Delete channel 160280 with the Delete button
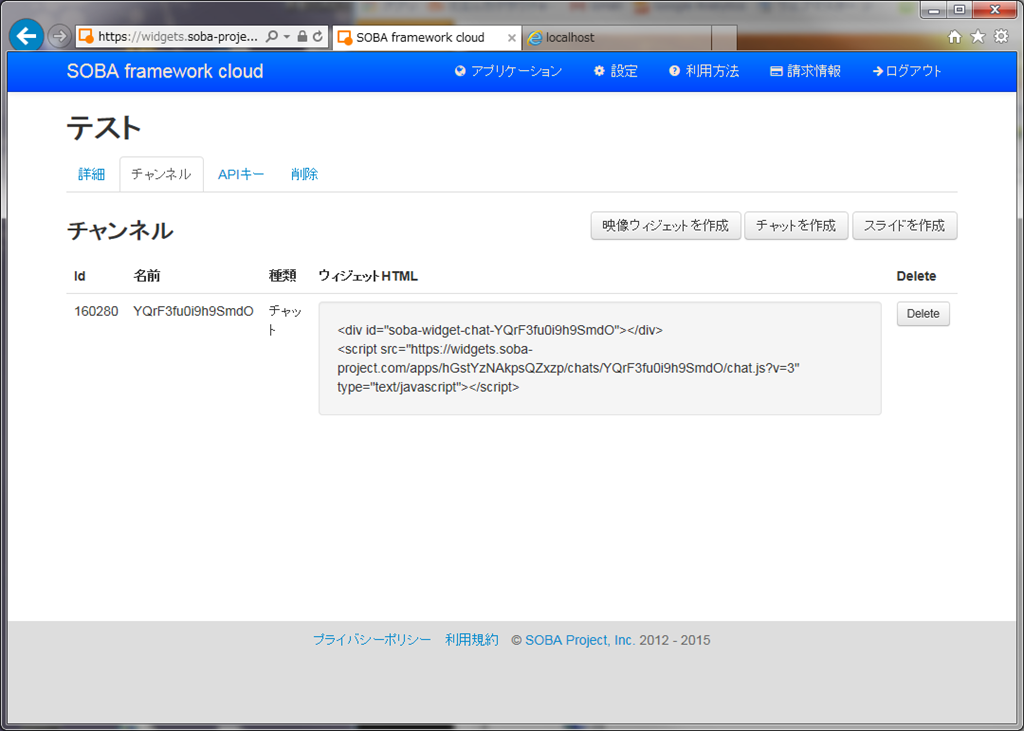 pyautogui.click(x=923, y=314)
